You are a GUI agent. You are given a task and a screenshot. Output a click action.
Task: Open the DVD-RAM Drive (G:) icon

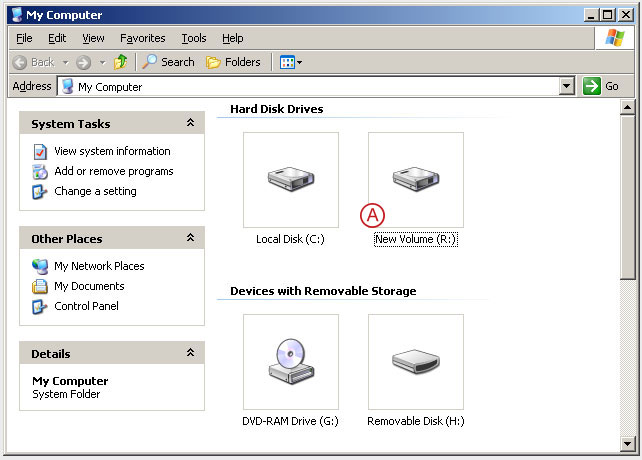(290, 362)
